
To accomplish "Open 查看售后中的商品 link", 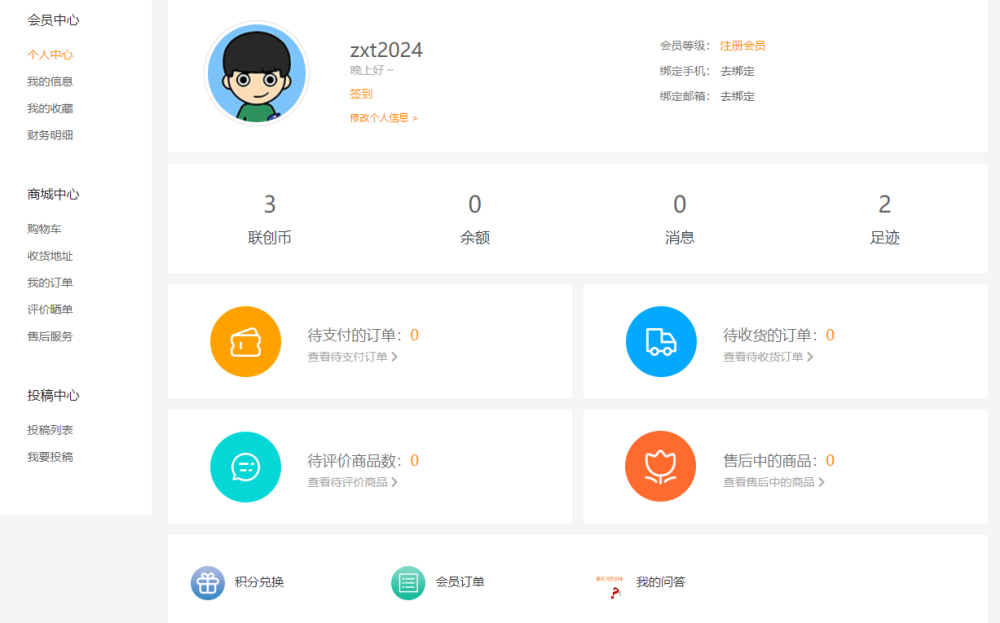I will [x=774, y=483].
